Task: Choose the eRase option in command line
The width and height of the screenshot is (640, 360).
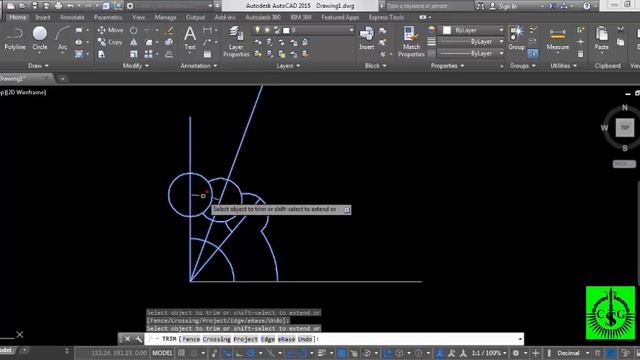Action: coord(287,339)
